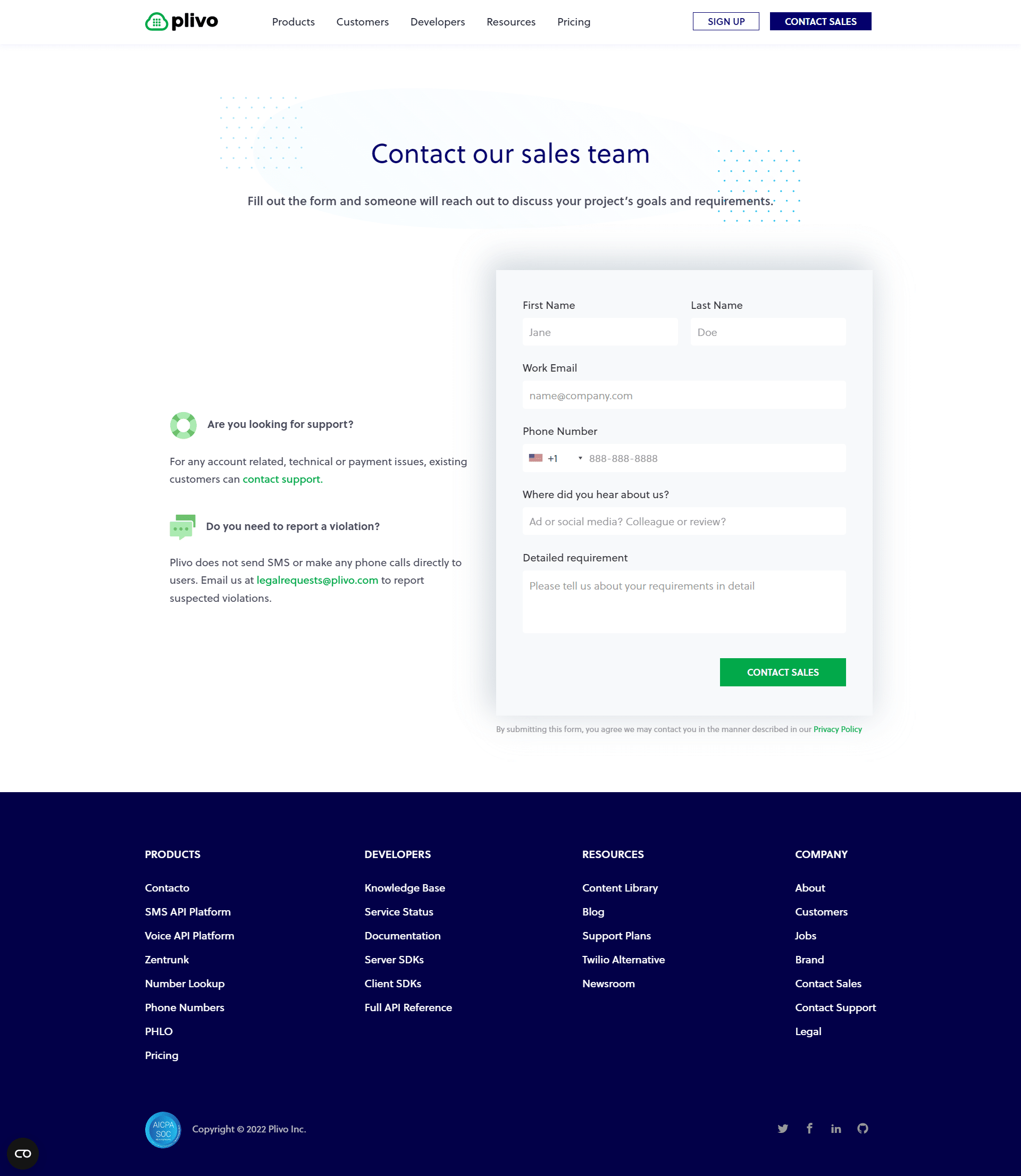
Task: Click the Resources menu item
Action: pos(511,21)
